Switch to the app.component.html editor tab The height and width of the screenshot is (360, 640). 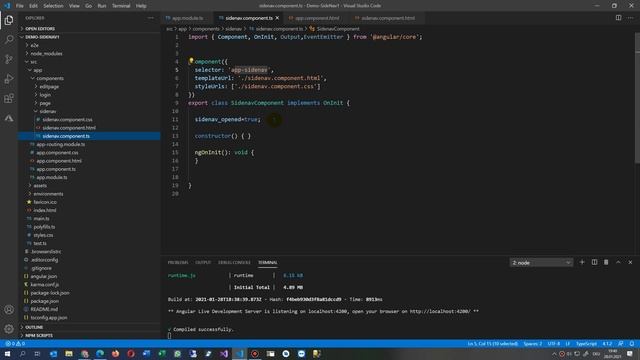(317, 18)
